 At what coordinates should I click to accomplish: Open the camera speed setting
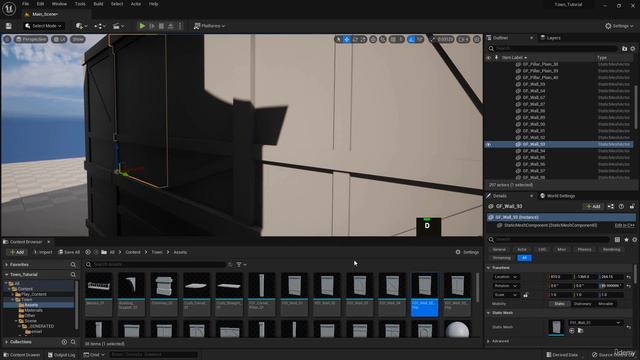[463, 39]
